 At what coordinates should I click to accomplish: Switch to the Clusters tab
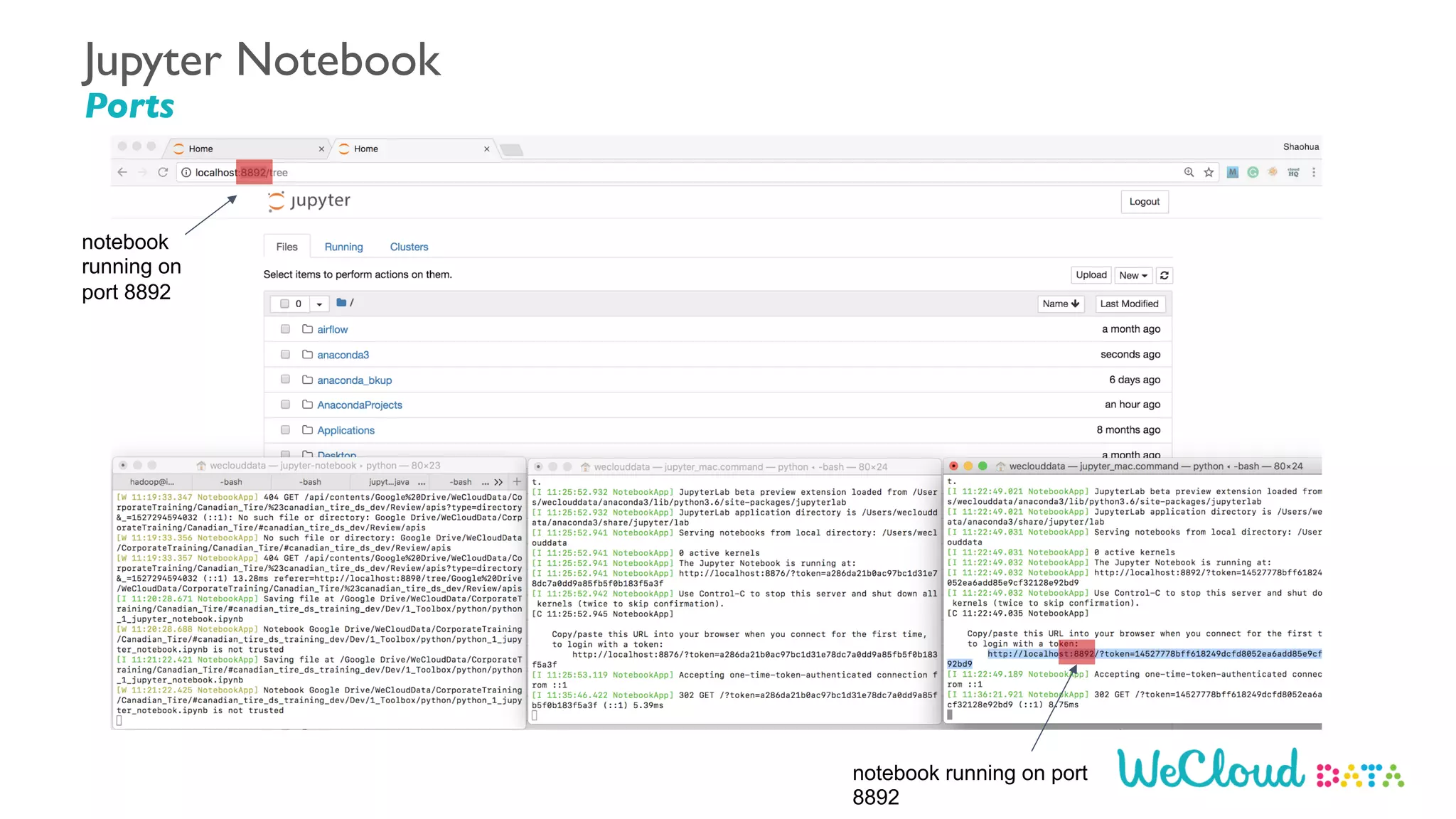tap(409, 247)
